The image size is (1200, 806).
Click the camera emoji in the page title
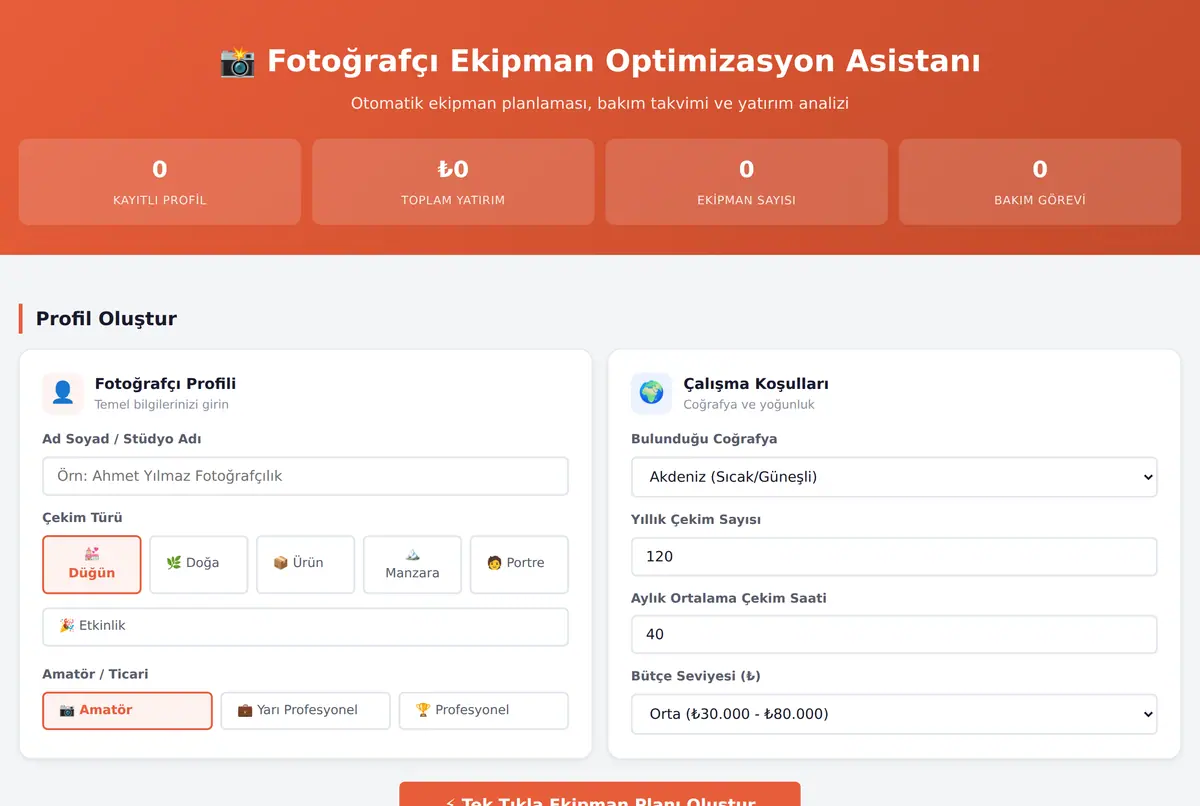[x=237, y=61]
